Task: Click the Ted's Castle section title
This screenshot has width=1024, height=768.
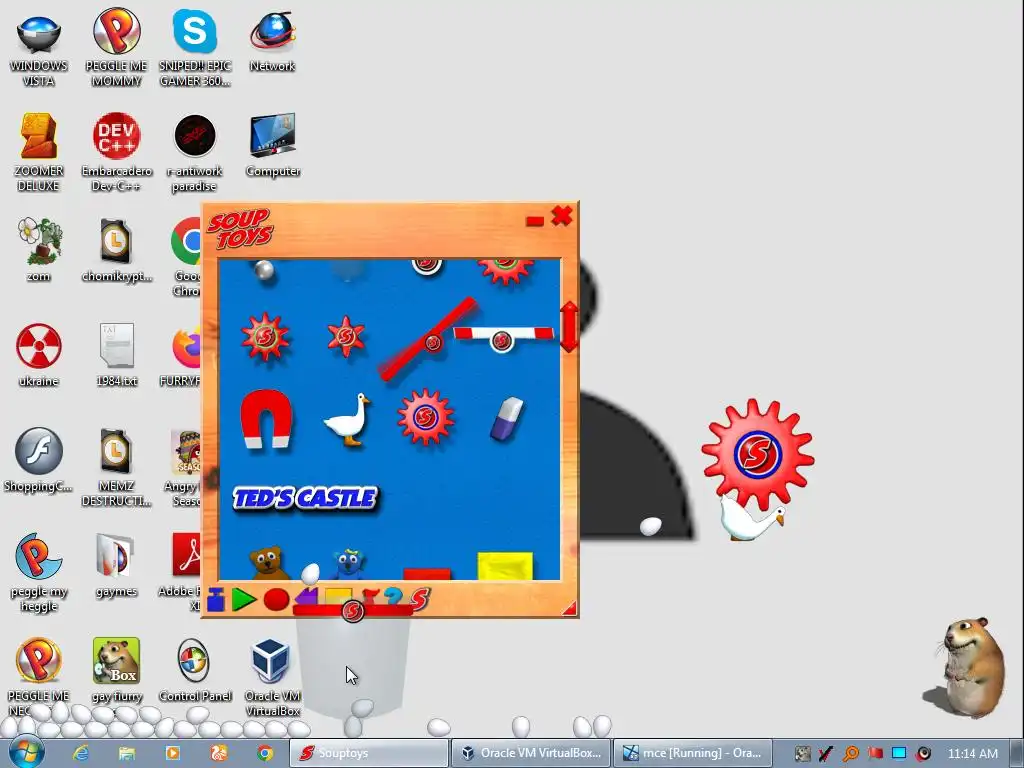Action: point(304,498)
